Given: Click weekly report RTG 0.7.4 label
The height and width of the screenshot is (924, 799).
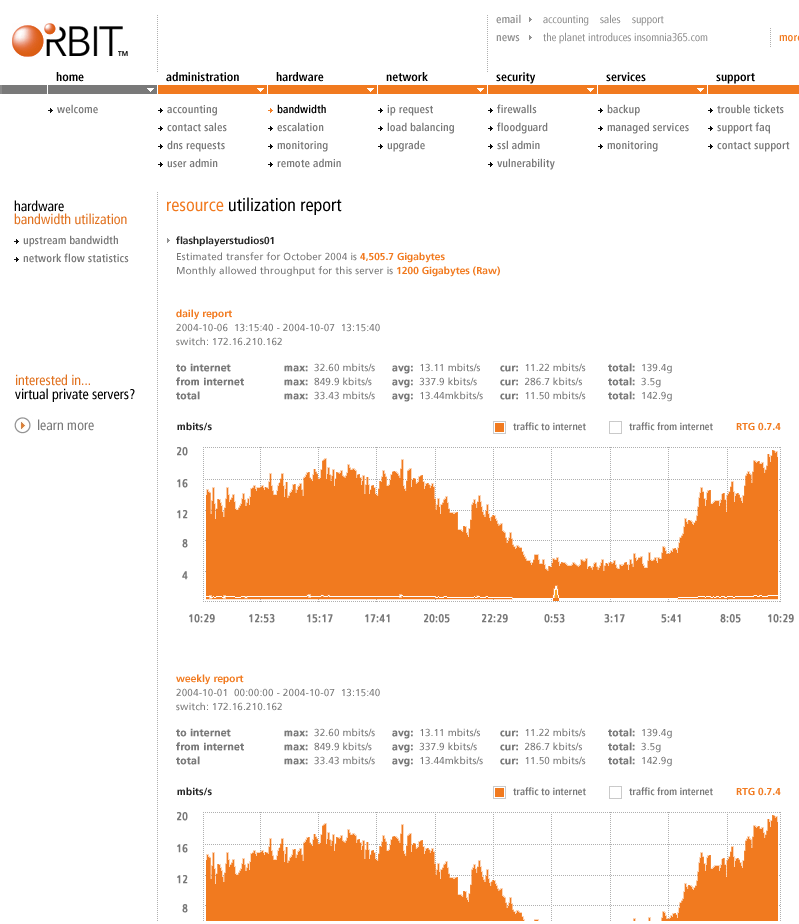Looking at the screenshot, I should coord(758,792).
